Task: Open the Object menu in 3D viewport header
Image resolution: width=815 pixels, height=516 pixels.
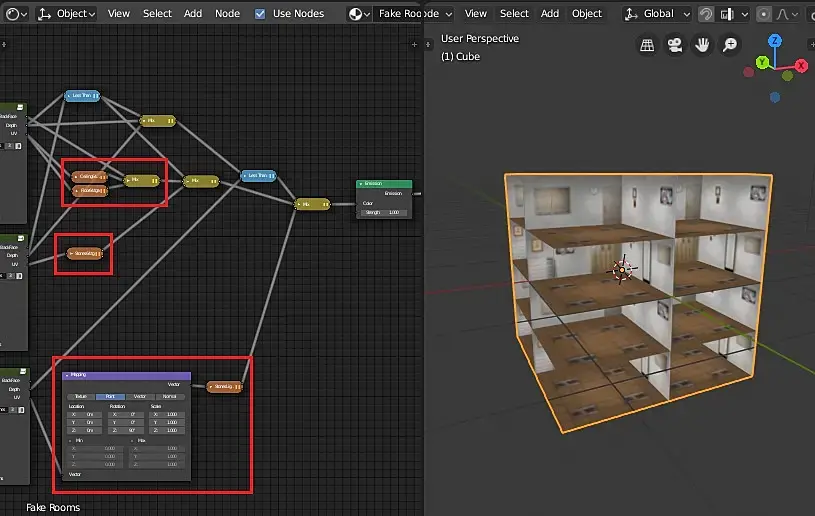Action: point(587,14)
